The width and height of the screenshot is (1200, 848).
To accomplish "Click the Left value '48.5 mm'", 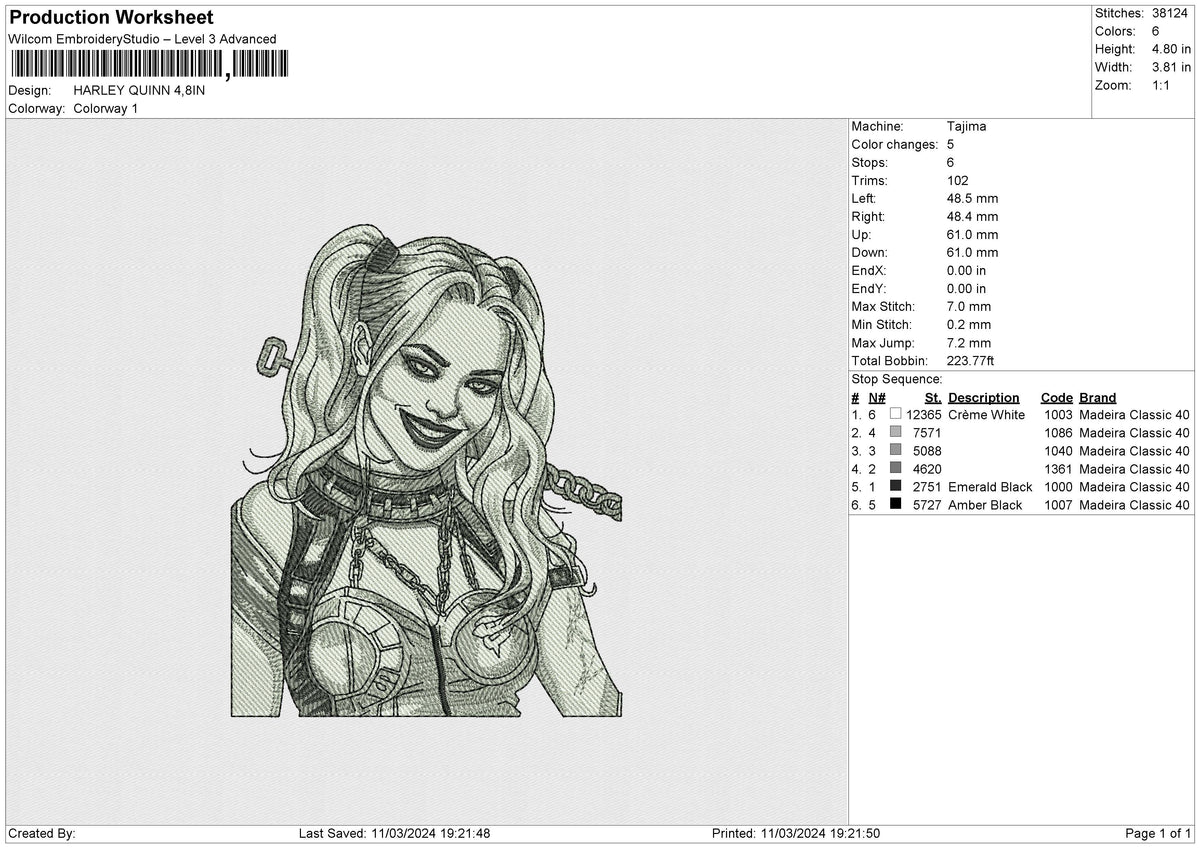I will click(972, 198).
